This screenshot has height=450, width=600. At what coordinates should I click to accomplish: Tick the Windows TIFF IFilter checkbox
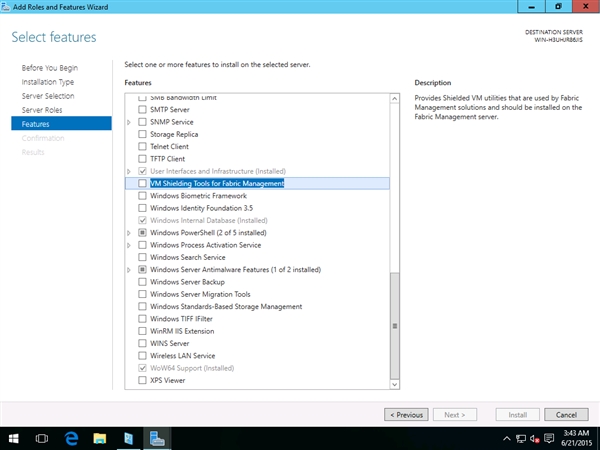coord(142,319)
